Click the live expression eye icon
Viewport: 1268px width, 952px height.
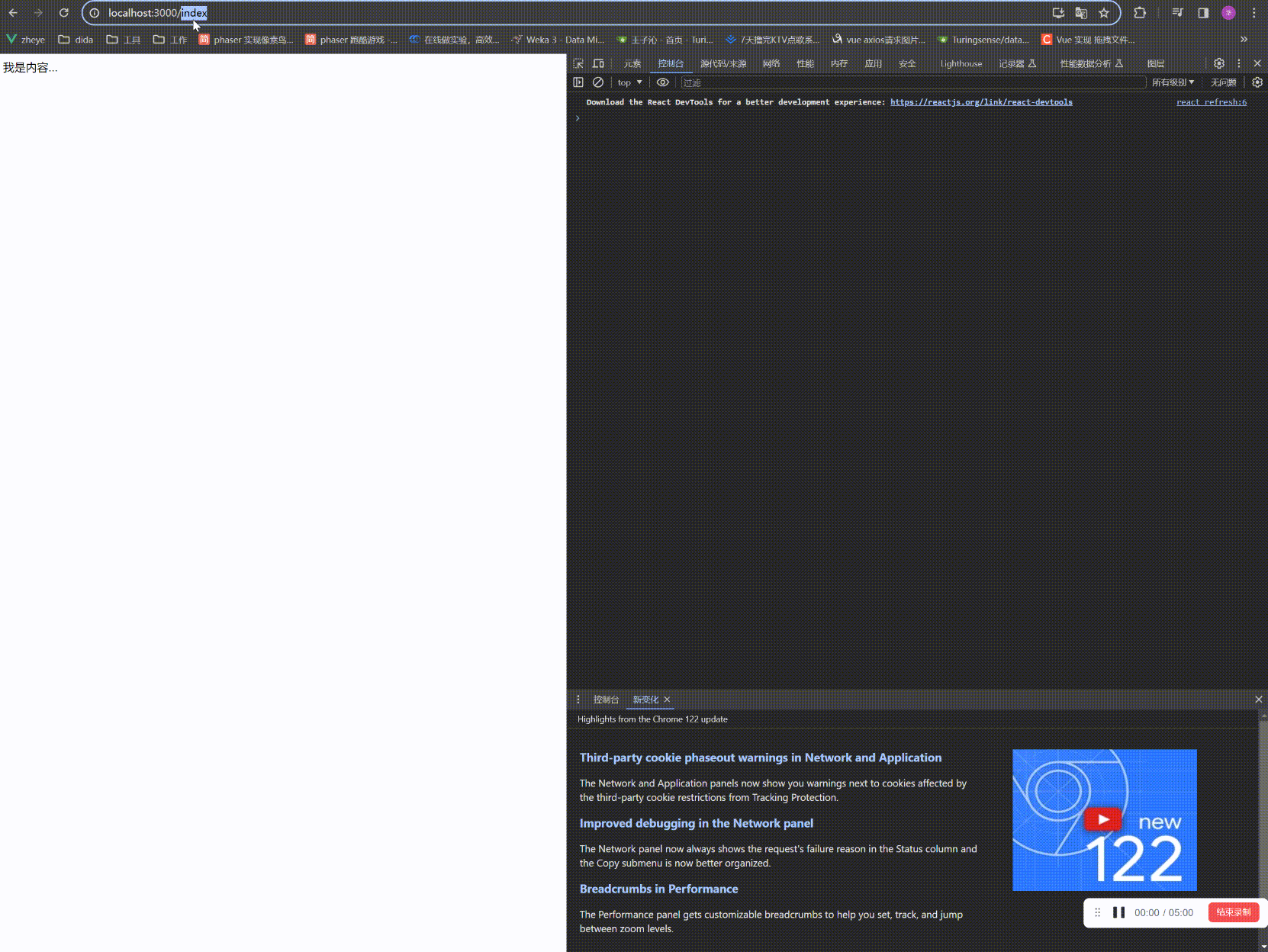point(663,82)
